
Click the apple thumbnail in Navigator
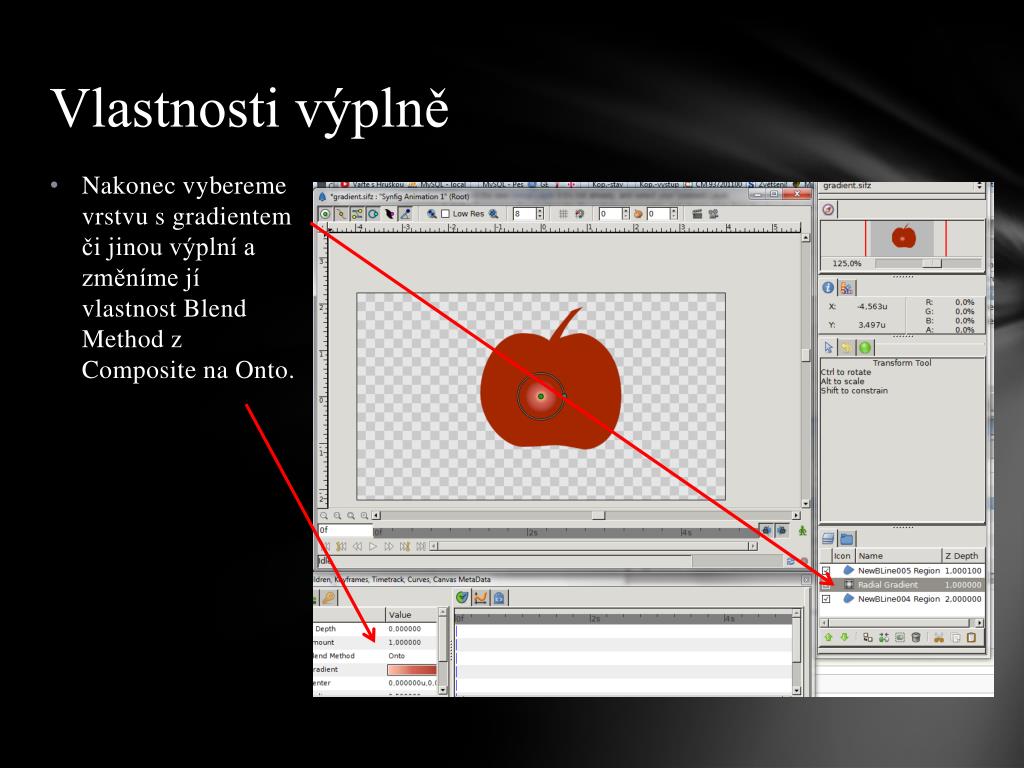point(903,237)
